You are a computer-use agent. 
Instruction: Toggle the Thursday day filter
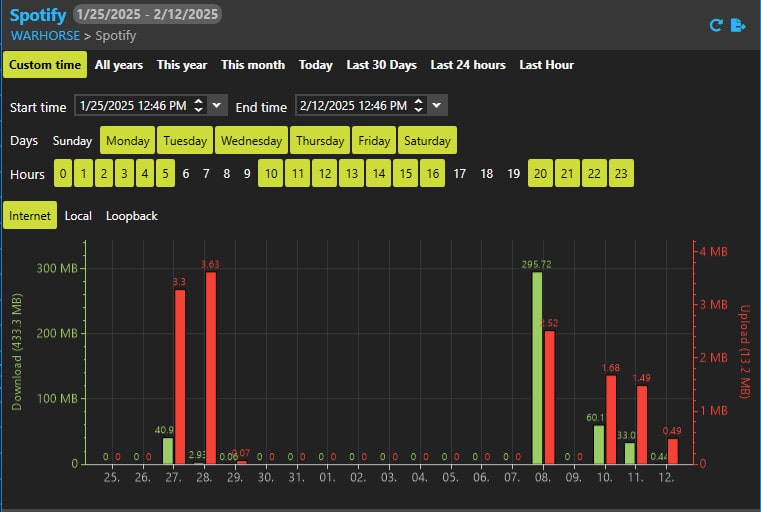click(320, 140)
